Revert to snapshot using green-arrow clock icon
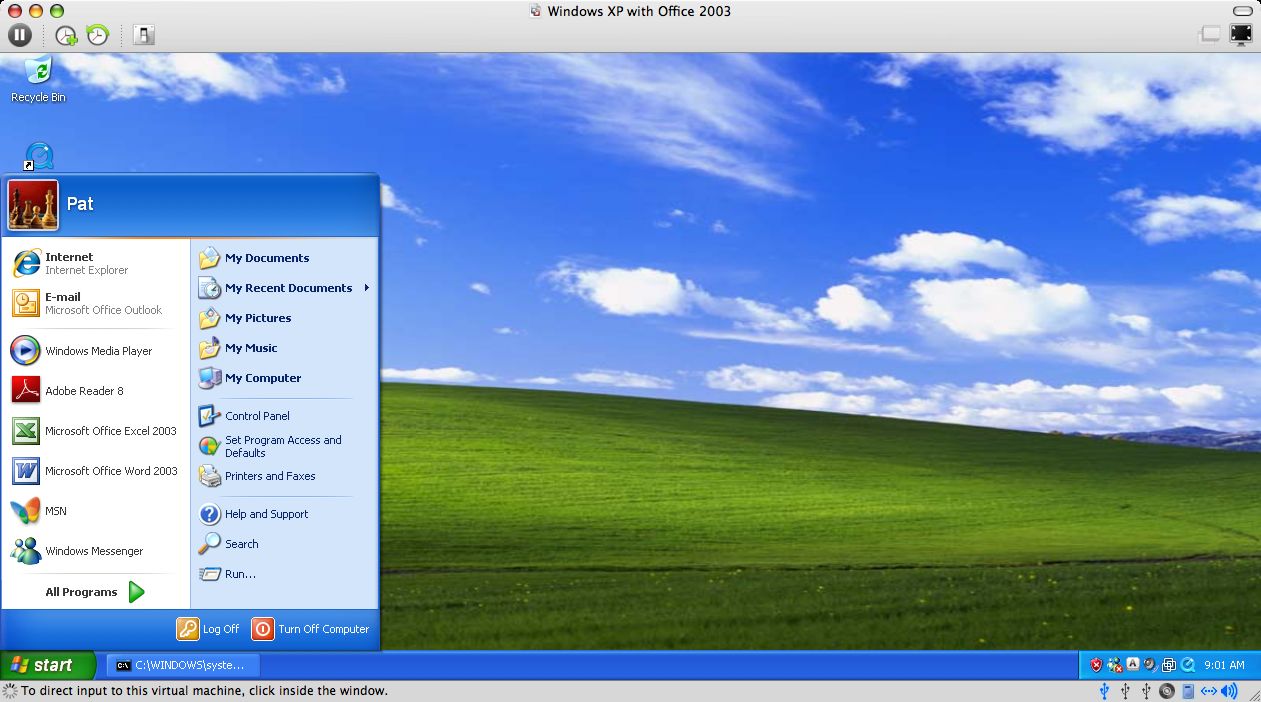 pos(97,35)
